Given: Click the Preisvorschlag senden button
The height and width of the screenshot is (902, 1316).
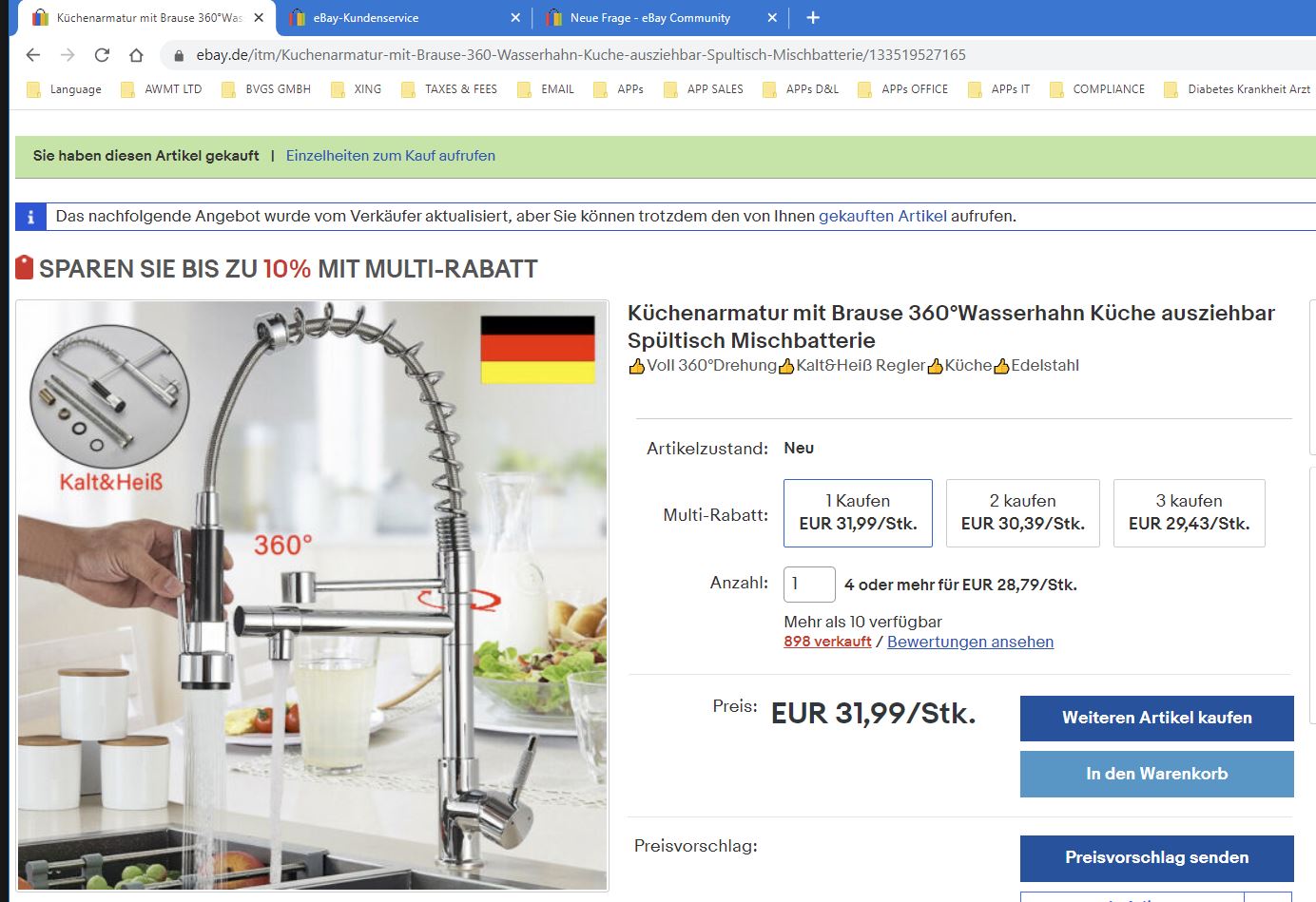Looking at the screenshot, I should click(x=1157, y=858).
